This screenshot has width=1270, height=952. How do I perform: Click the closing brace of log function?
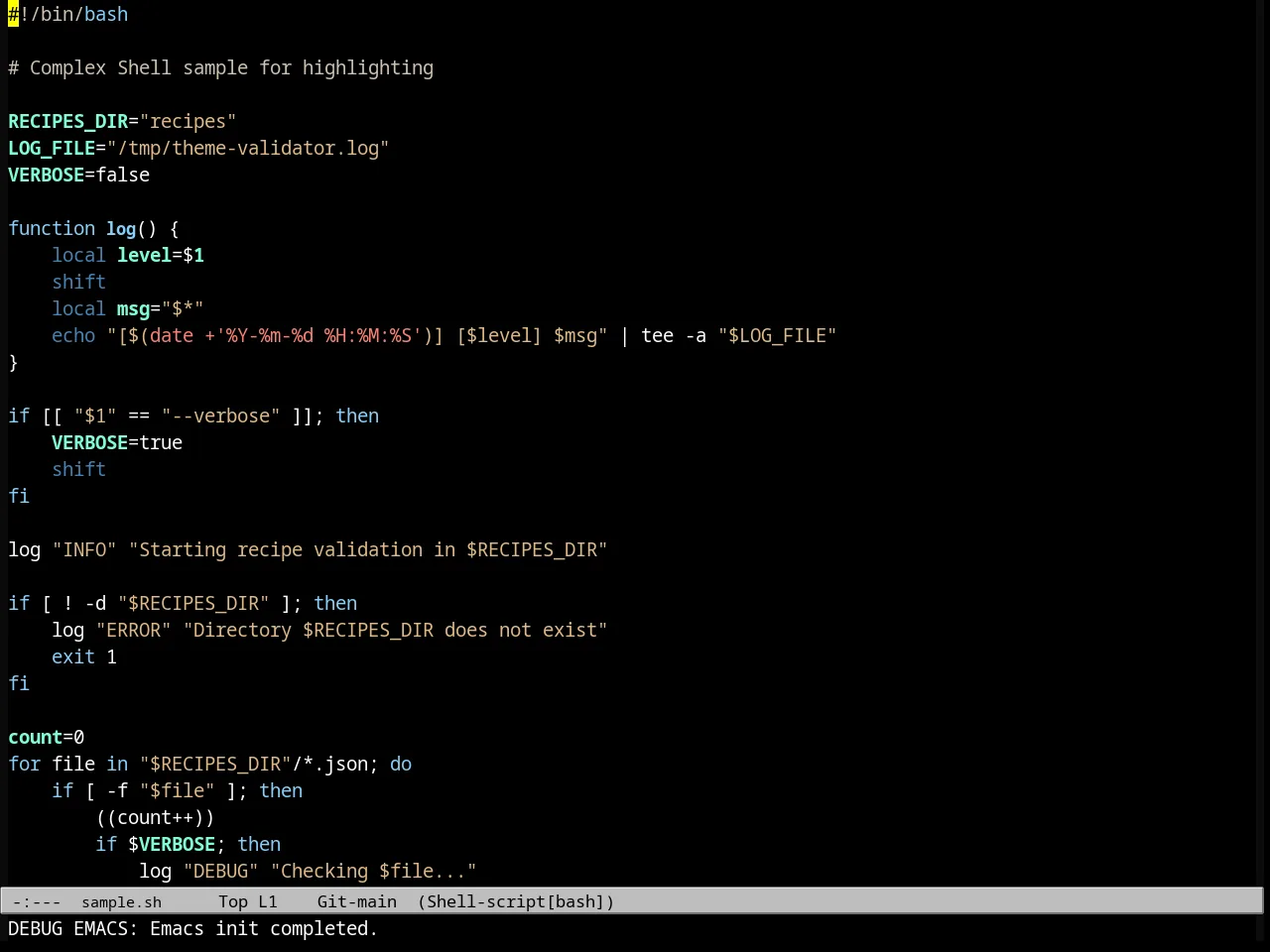pos(13,362)
